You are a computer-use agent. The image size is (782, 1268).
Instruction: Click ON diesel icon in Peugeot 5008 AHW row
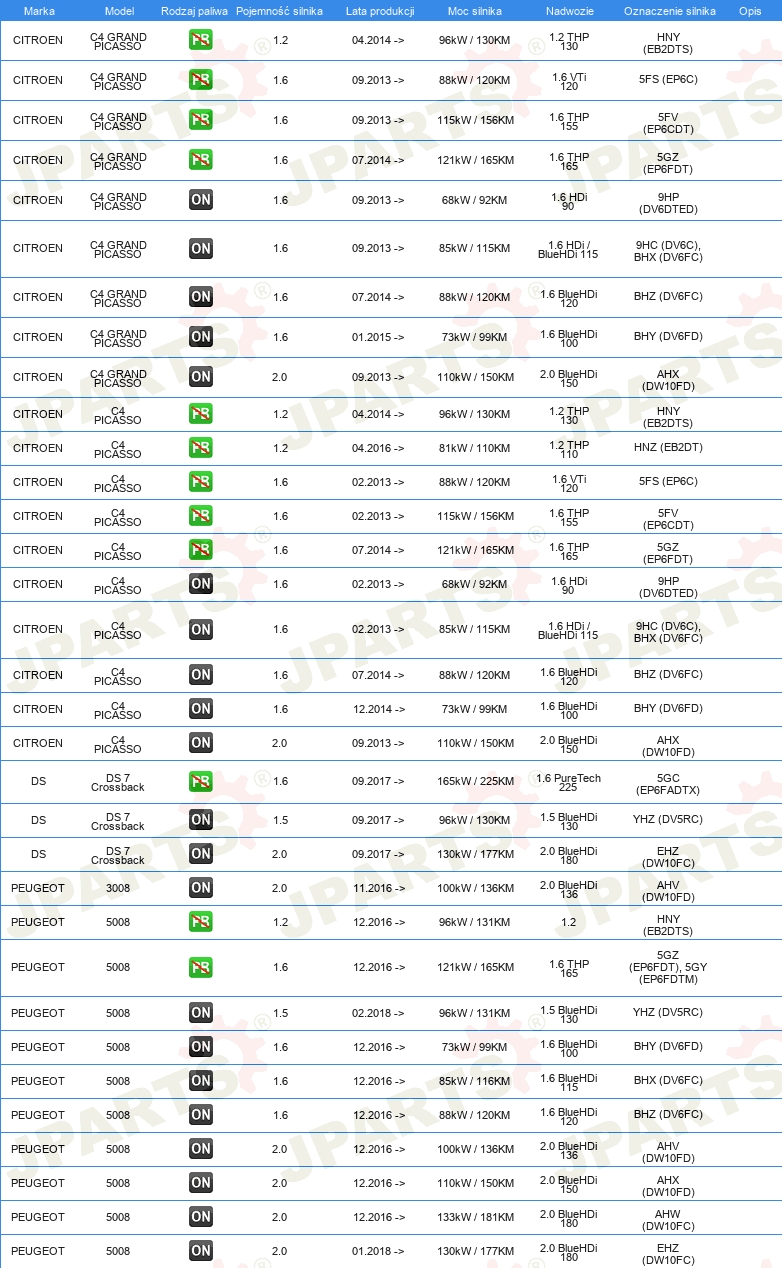201,1217
